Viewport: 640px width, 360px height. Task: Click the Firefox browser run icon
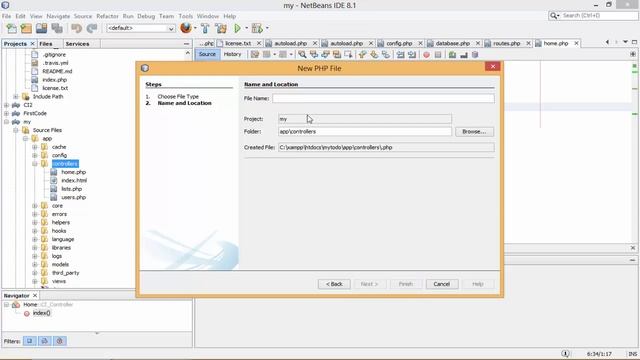click(x=186, y=28)
